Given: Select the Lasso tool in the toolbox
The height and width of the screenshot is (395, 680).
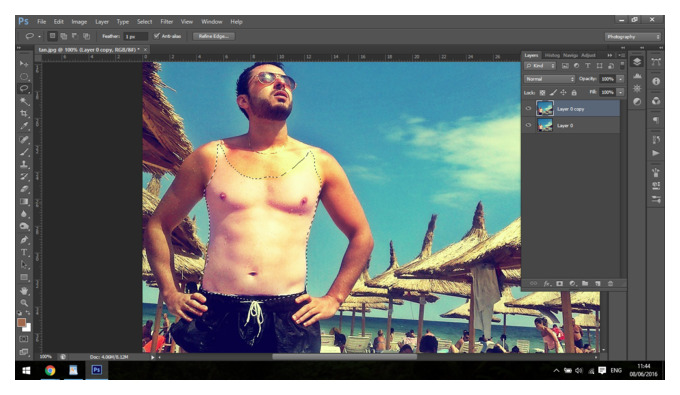Looking at the screenshot, I should click(23, 88).
